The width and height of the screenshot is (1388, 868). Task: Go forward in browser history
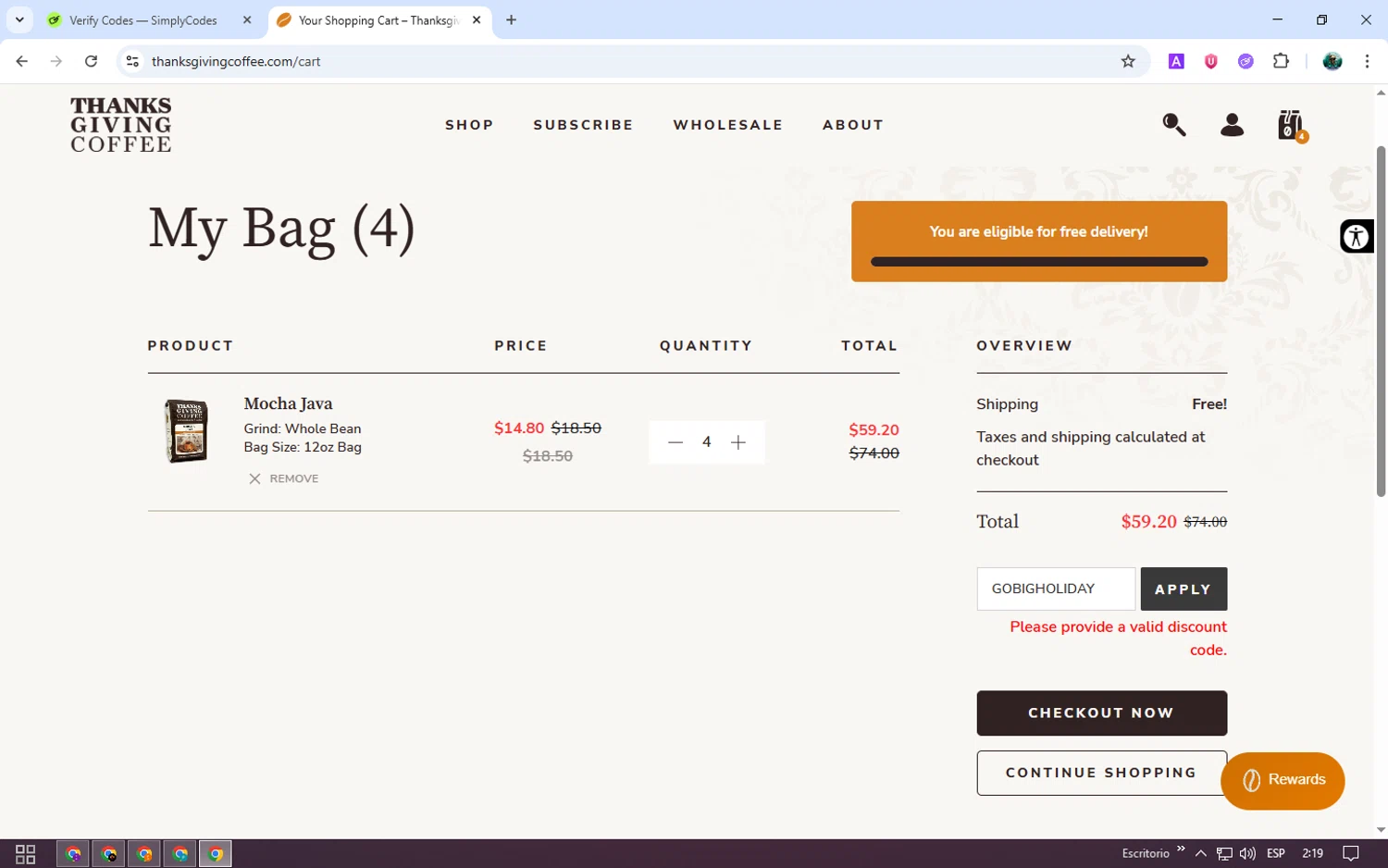point(56,61)
